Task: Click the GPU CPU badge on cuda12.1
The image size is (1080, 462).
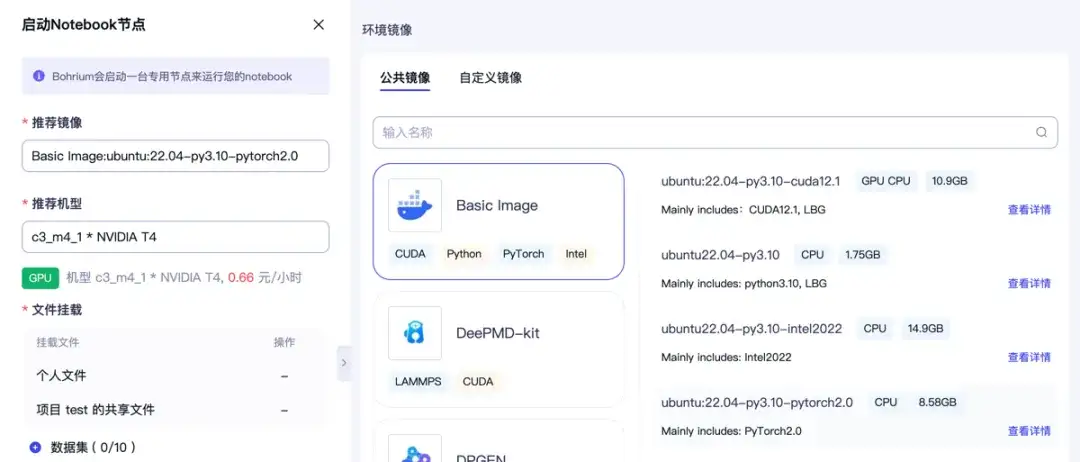Action: (x=886, y=181)
